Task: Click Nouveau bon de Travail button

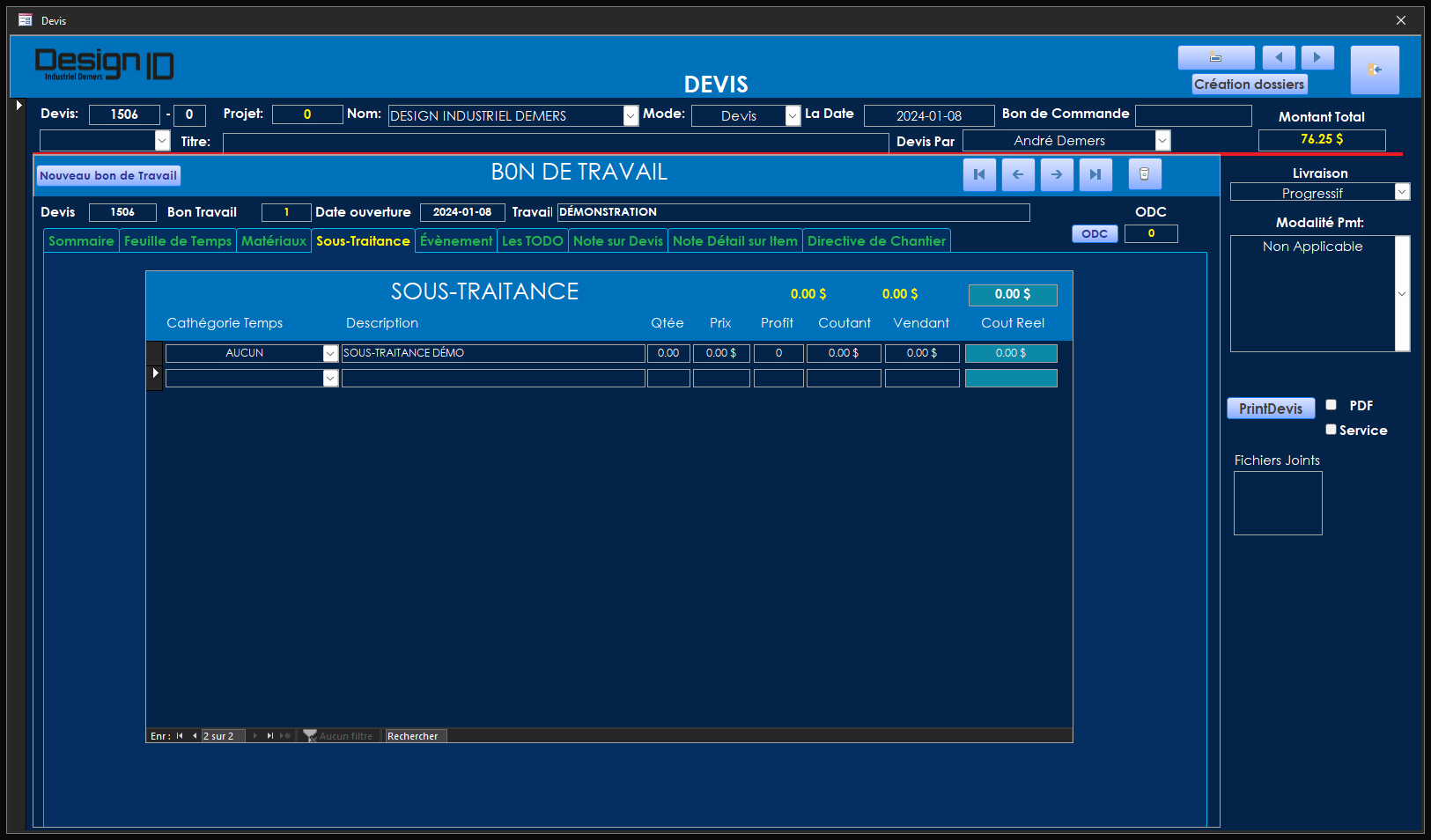Action: tap(108, 176)
